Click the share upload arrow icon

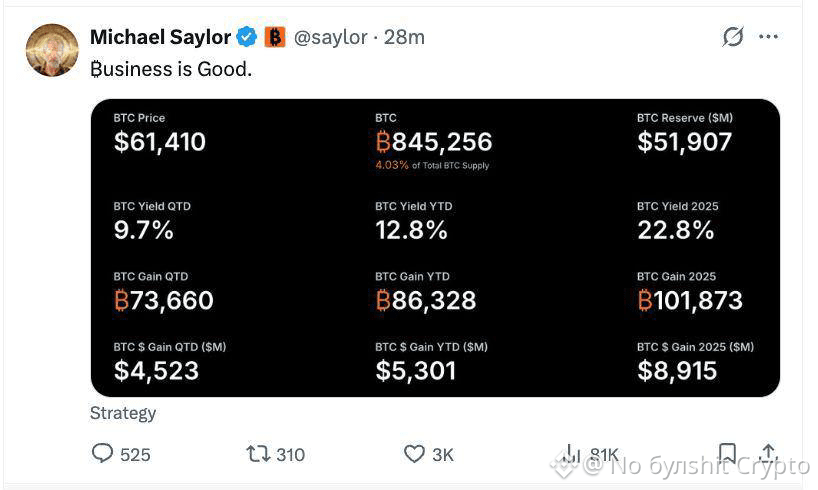(768, 453)
